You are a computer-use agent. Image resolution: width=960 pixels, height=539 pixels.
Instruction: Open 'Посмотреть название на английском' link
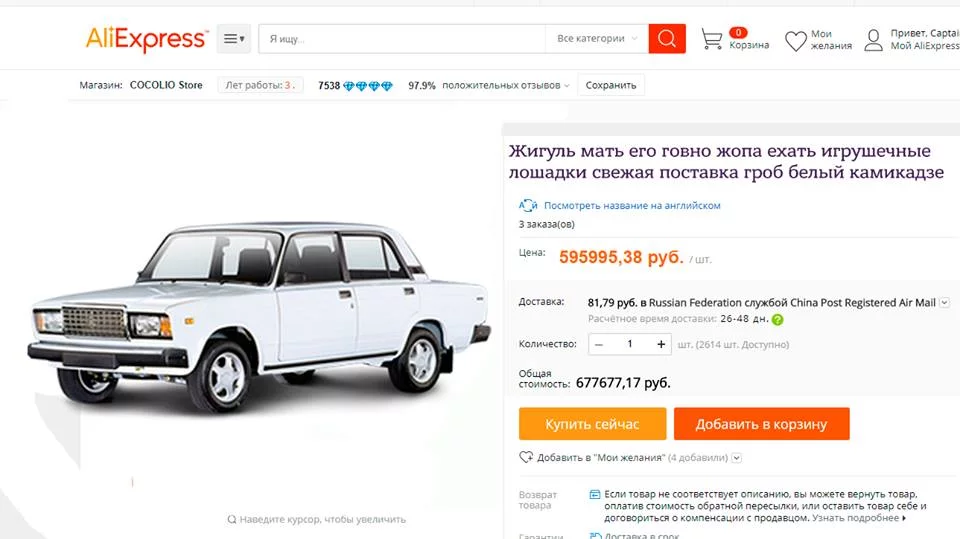coord(632,206)
